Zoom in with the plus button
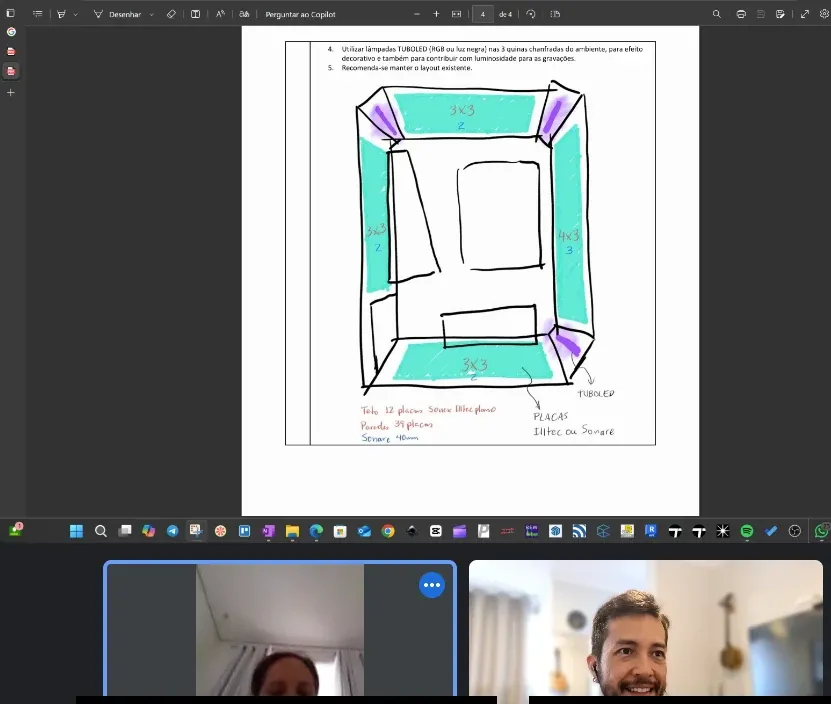 (x=436, y=14)
